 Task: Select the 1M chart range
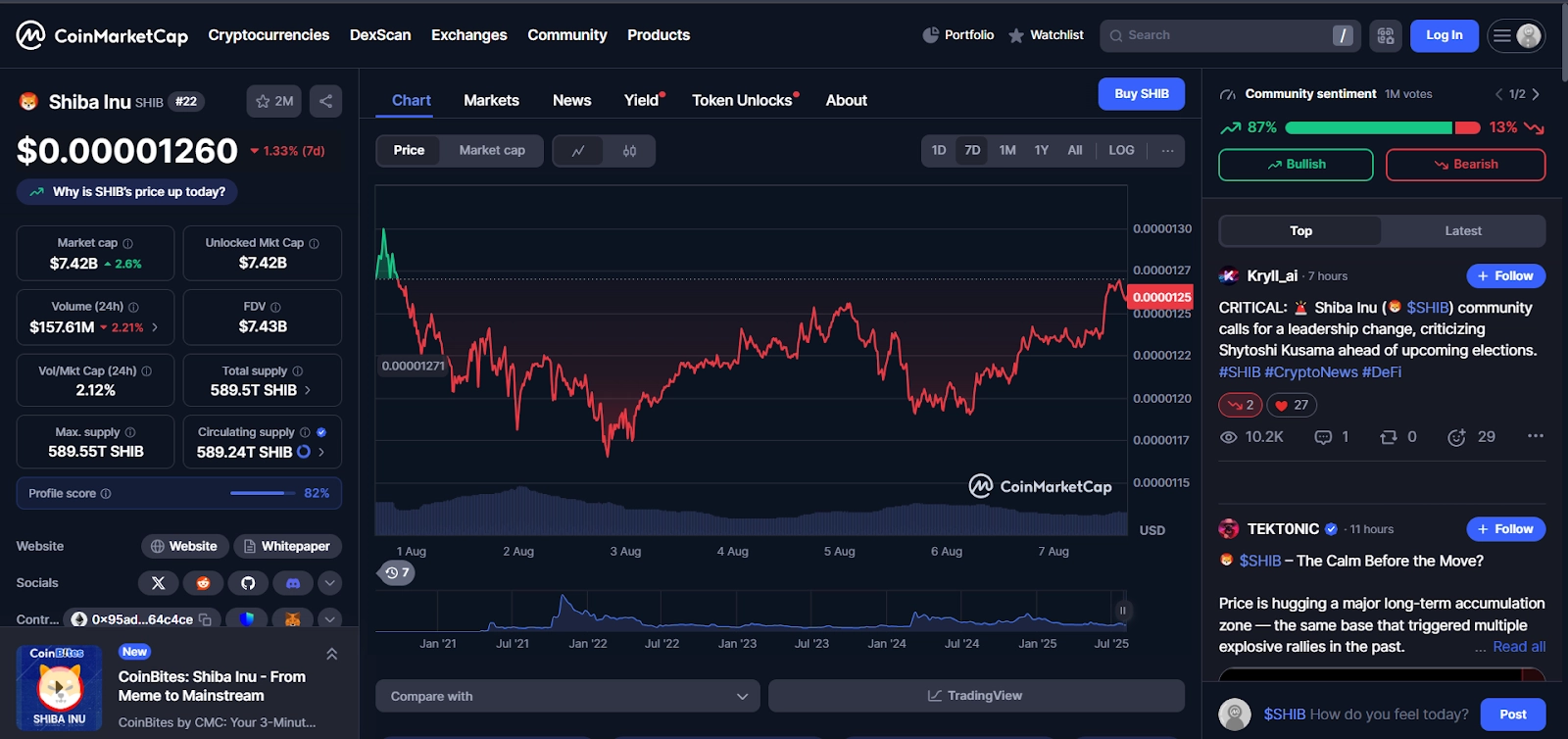tap(1007, 151)
